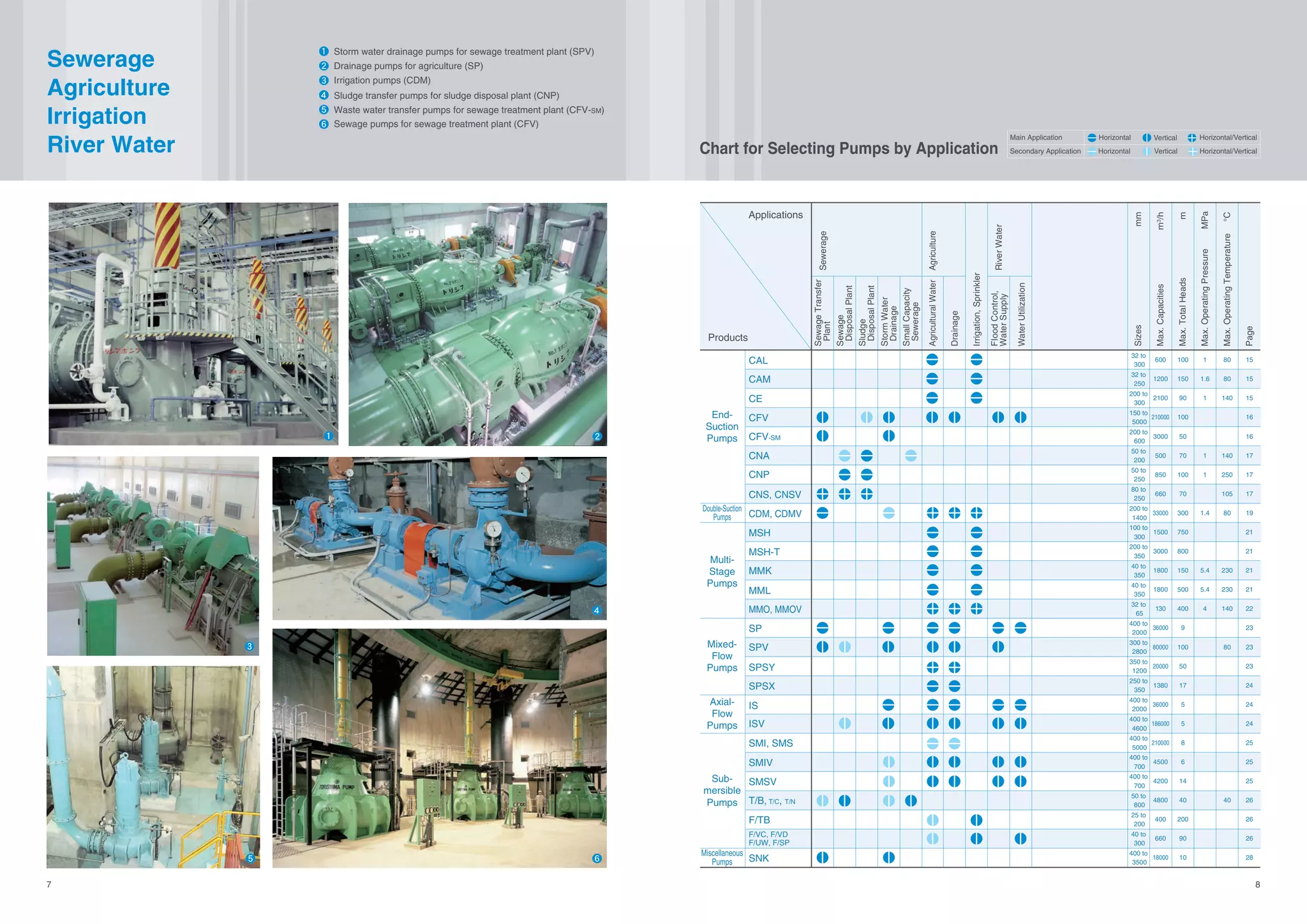This screenshot has height=924, width=1307.
Task: Click the Main Application Vertical legend icon
Action: tap(1147, 138)
